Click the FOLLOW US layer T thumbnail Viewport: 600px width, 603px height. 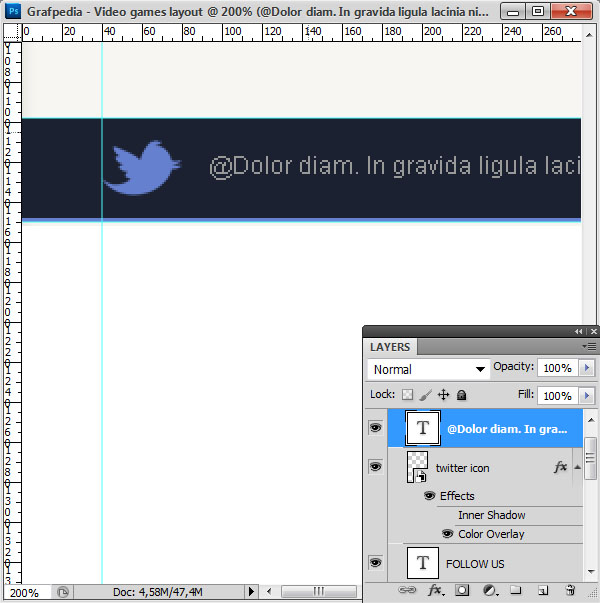(423, 563)
